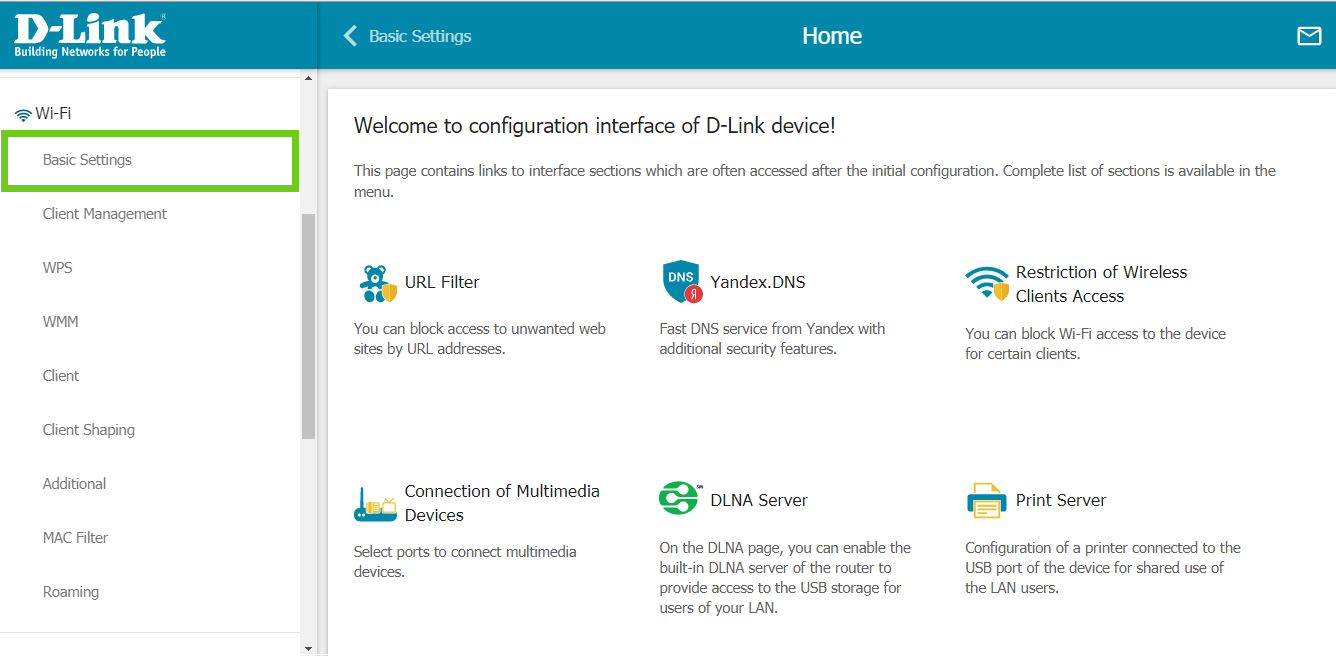
Task: Click the sidebar scroll up arrow
Action: tap(308, 78)
